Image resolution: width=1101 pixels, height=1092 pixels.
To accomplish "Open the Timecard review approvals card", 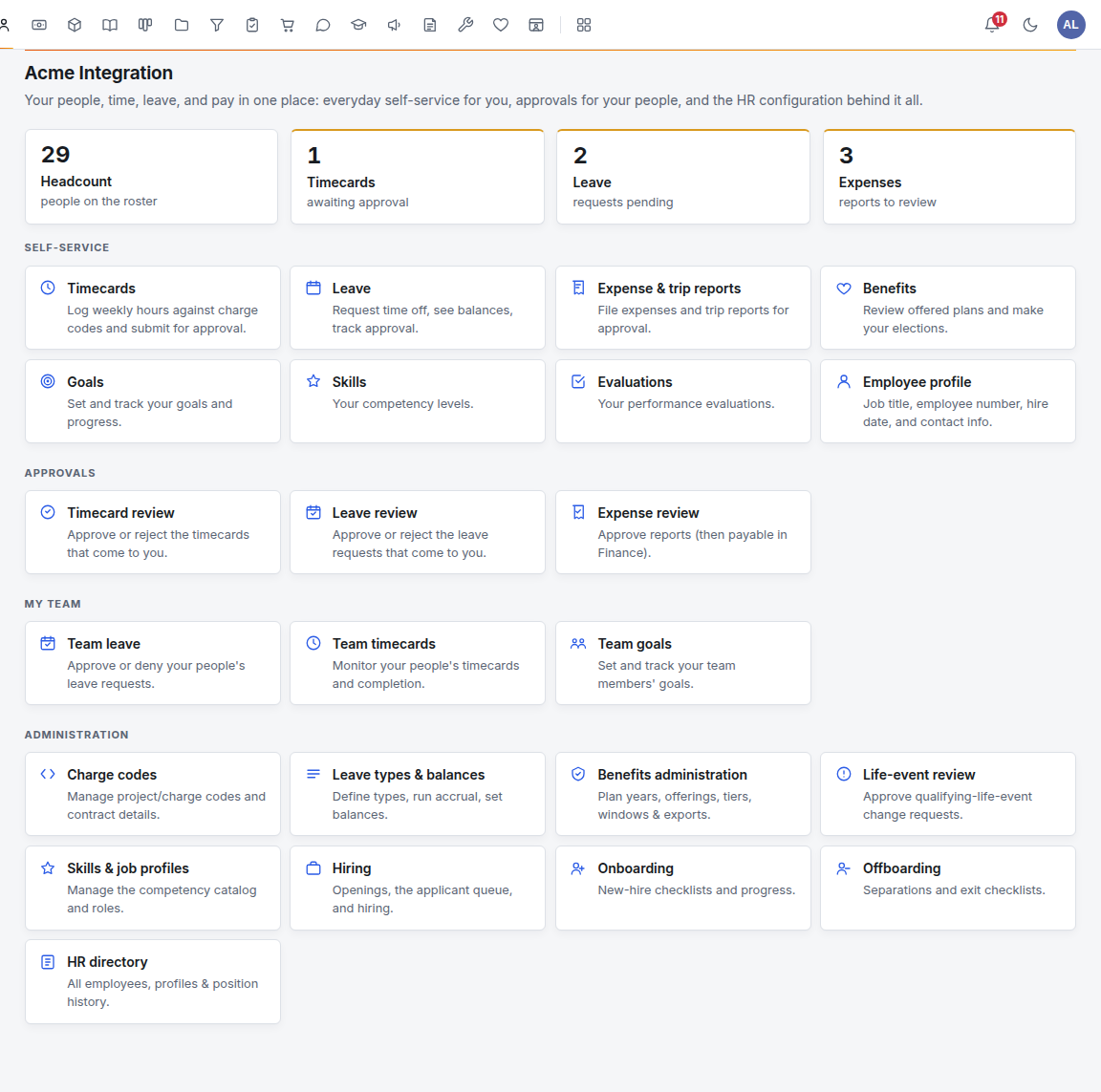I will (152, 532).
